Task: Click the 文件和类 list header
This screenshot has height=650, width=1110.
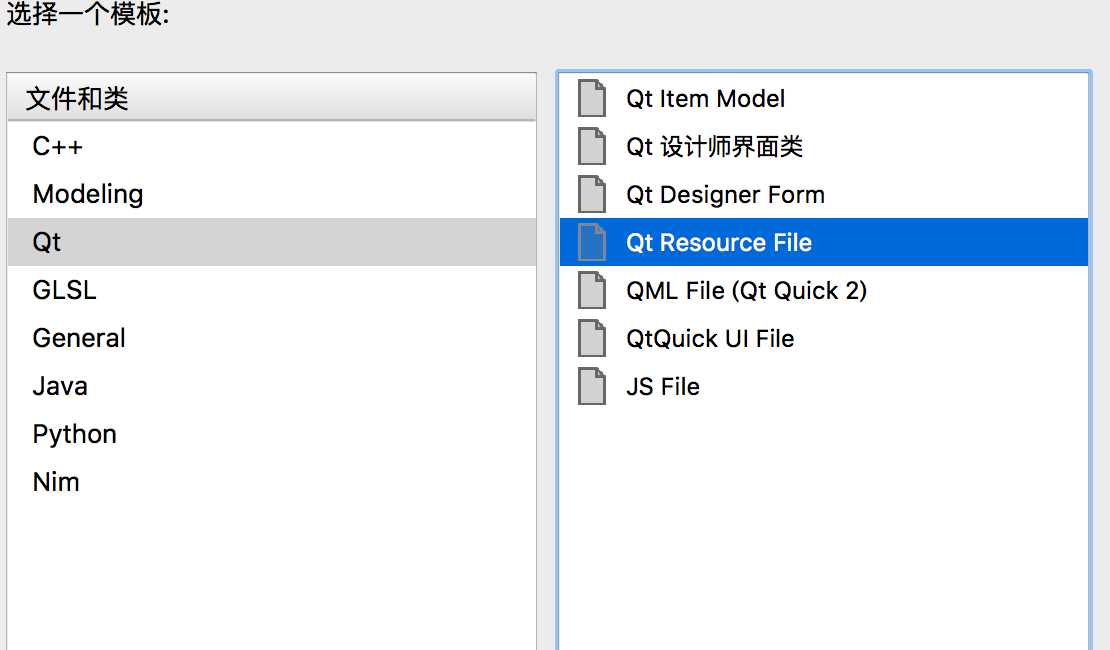Action: point(272,98)
